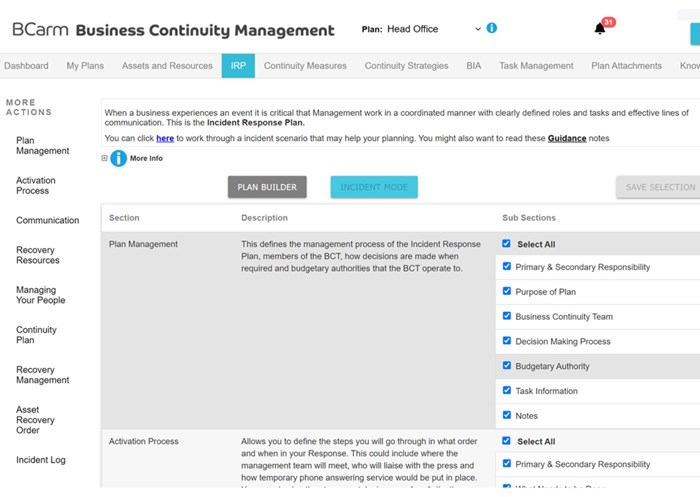This screenshot has width=700, height=497.
Task: Click the PLAN BUILDER button
Action: click(x=267, y=187)
